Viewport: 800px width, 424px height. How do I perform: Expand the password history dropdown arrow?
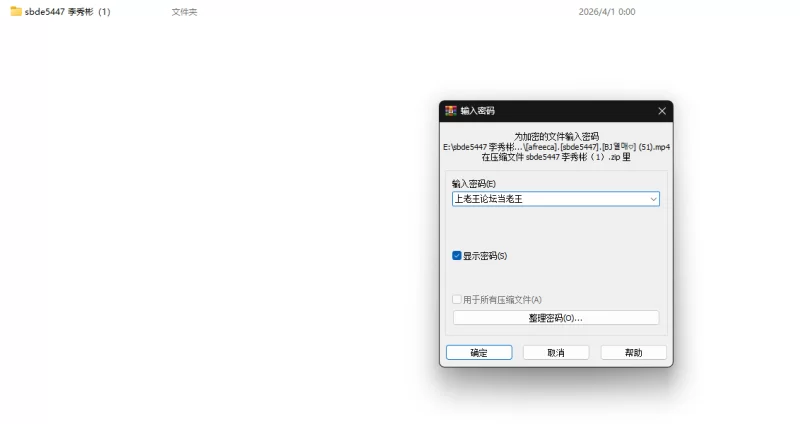tap(653, 199)
